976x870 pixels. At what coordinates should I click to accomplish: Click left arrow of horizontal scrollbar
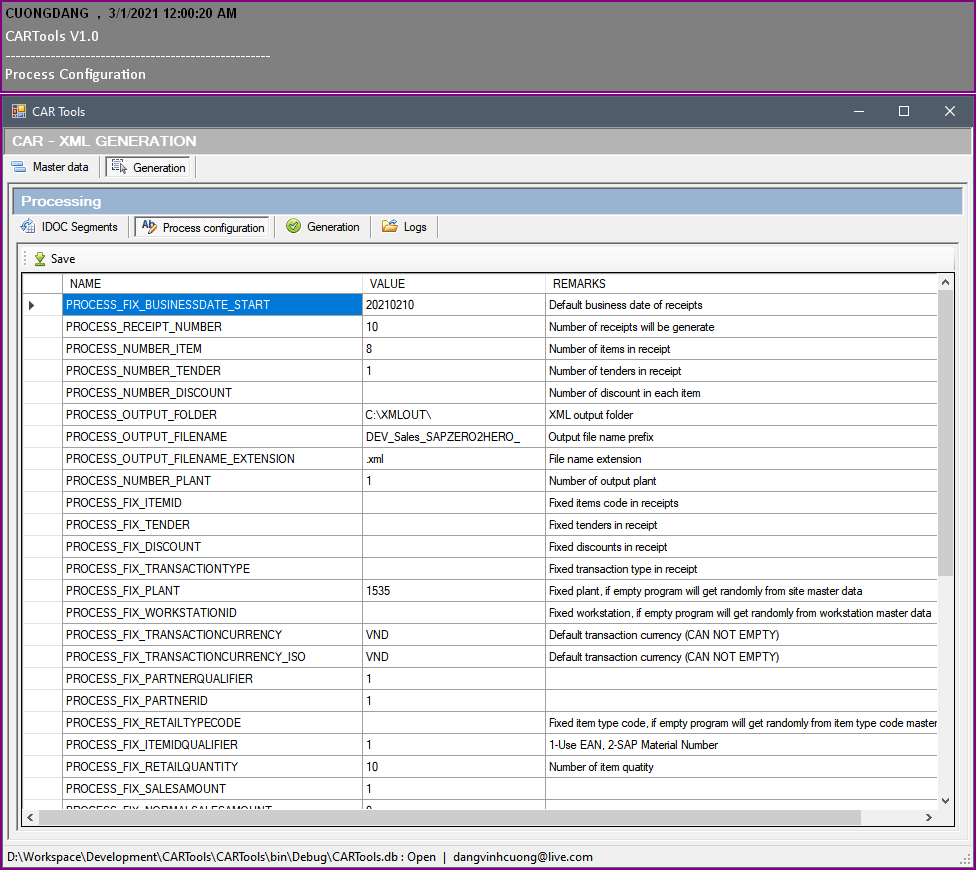[x=31, y=817]
